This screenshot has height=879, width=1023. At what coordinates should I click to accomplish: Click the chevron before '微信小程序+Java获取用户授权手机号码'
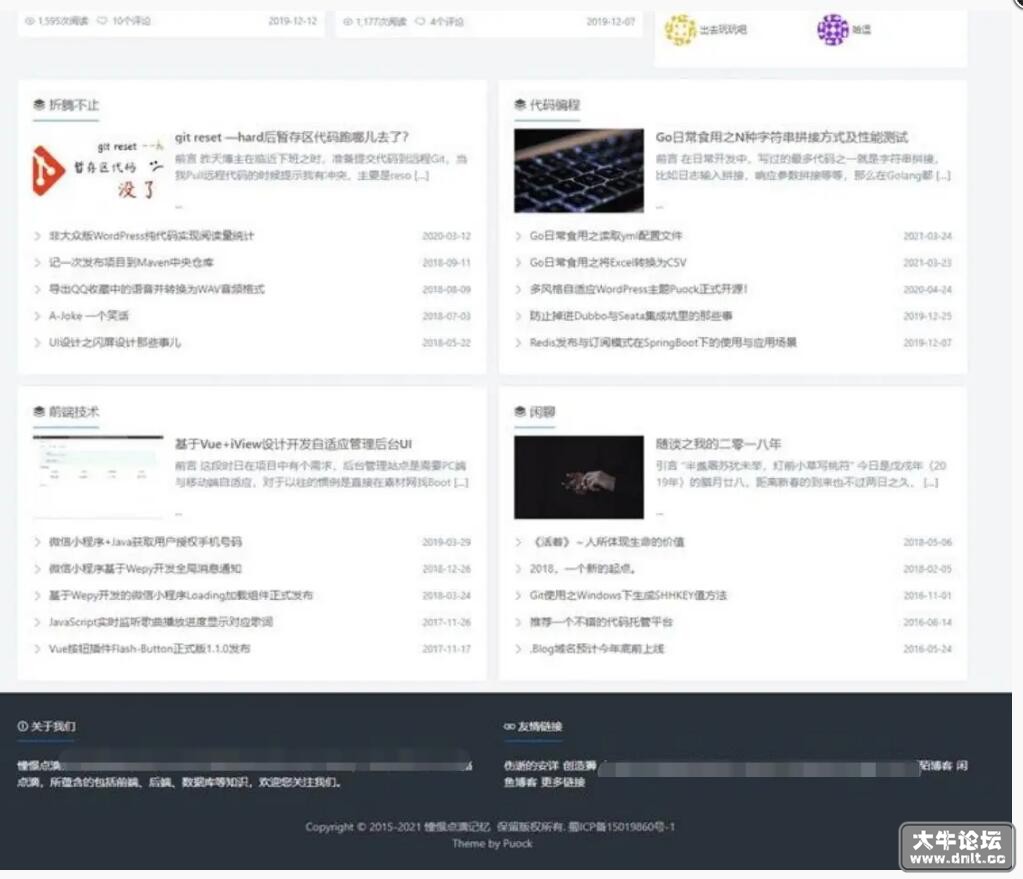[37, 542]
